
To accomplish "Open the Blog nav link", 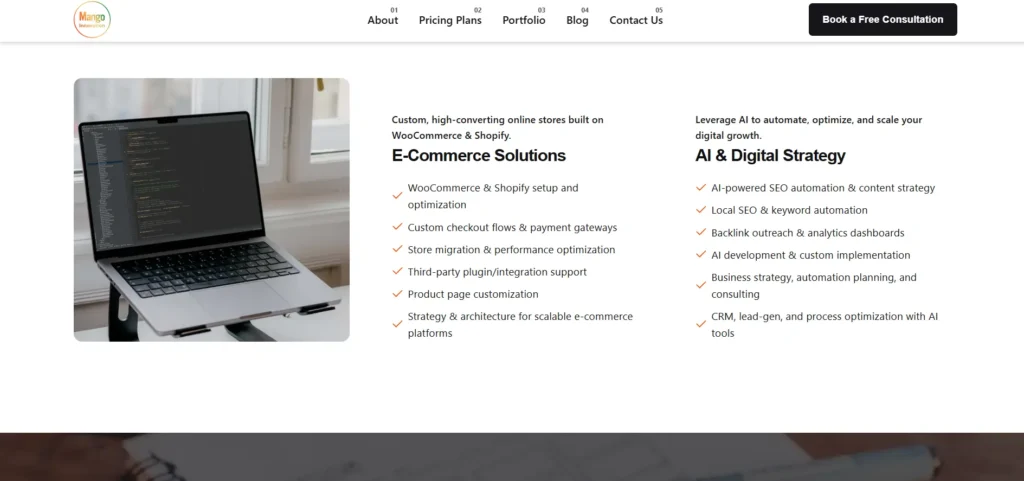I will click(577, 20).
